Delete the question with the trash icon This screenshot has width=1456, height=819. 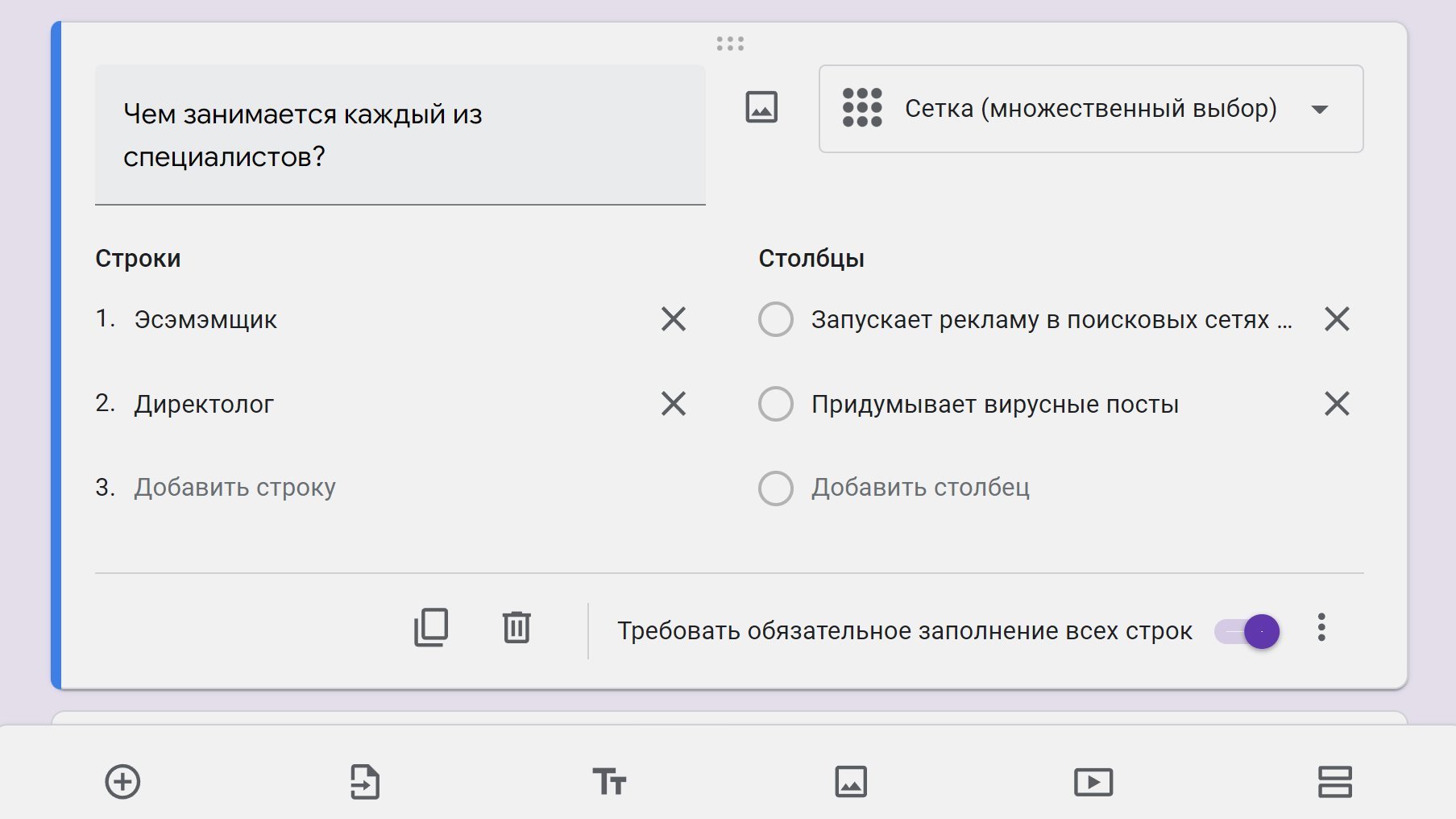pyautogui.click(x=516, y=627)
